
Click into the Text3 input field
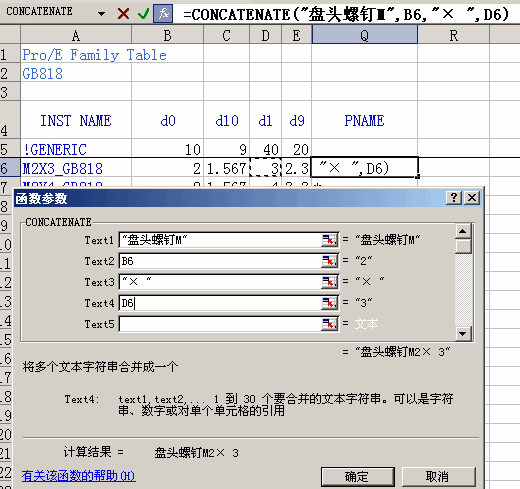click(x=220, y=282)
